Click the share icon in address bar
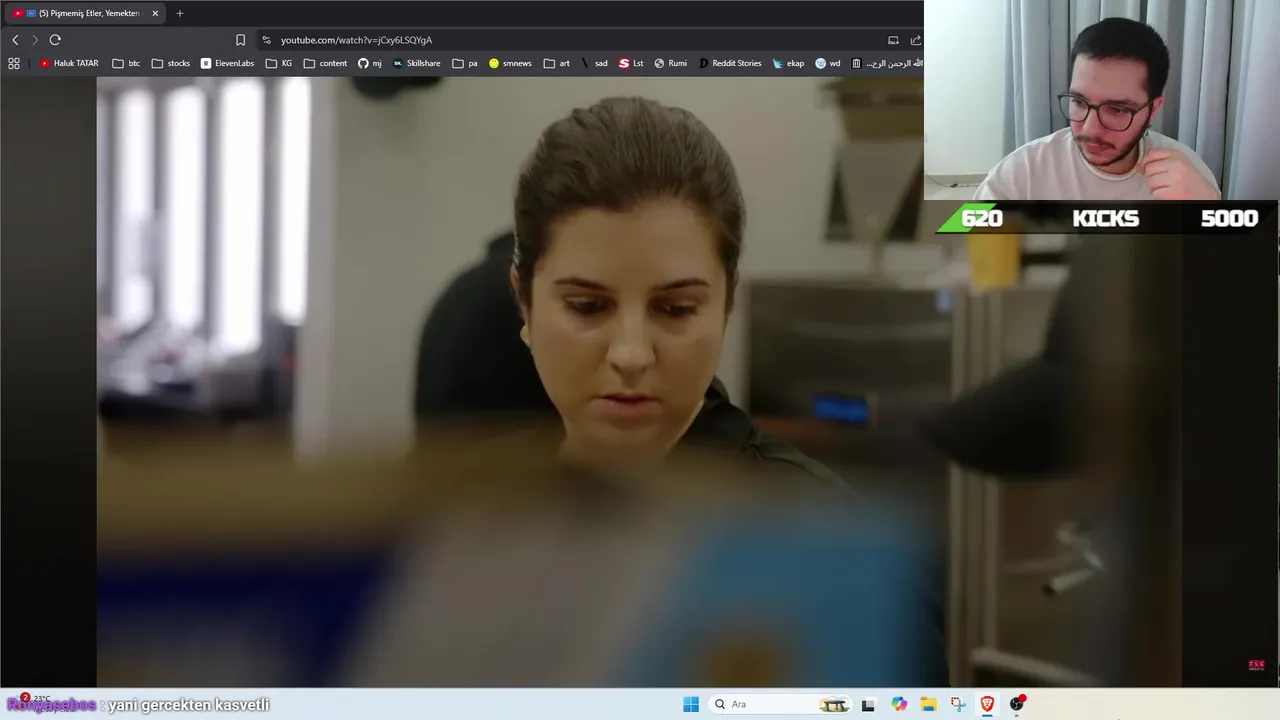1280x720 pixels. click(915, 40)
